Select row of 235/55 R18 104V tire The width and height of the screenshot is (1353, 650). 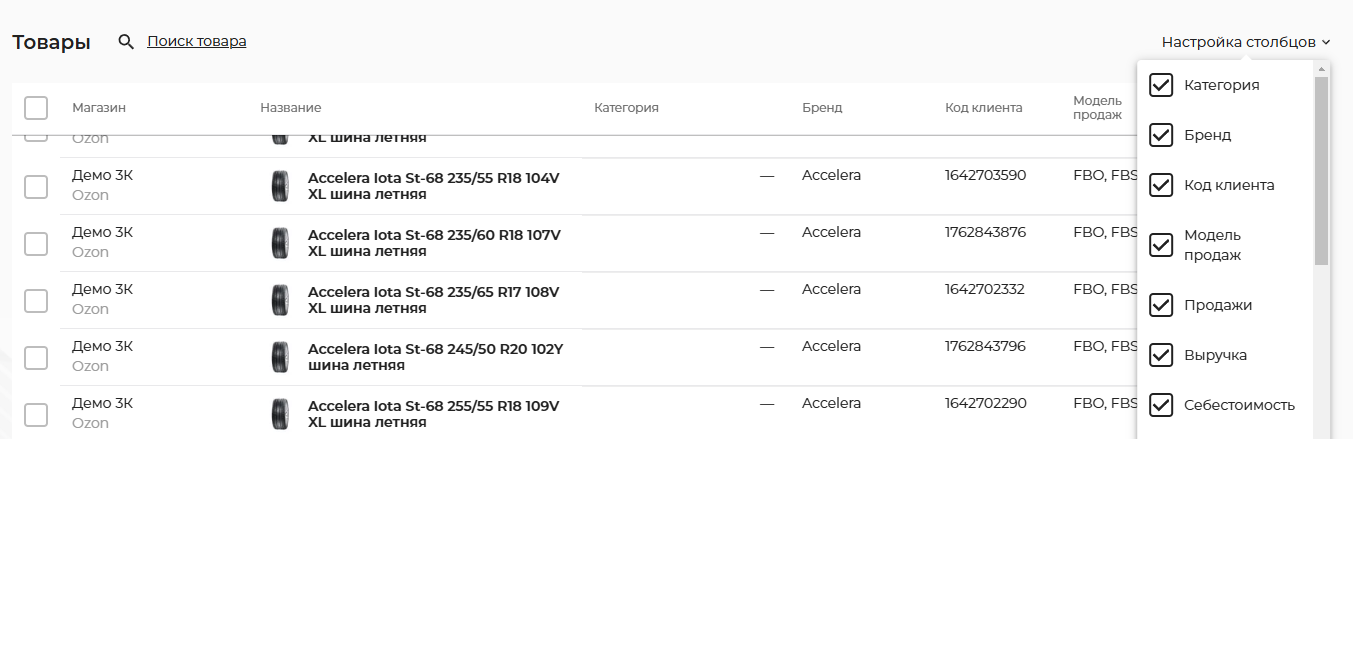36,187
